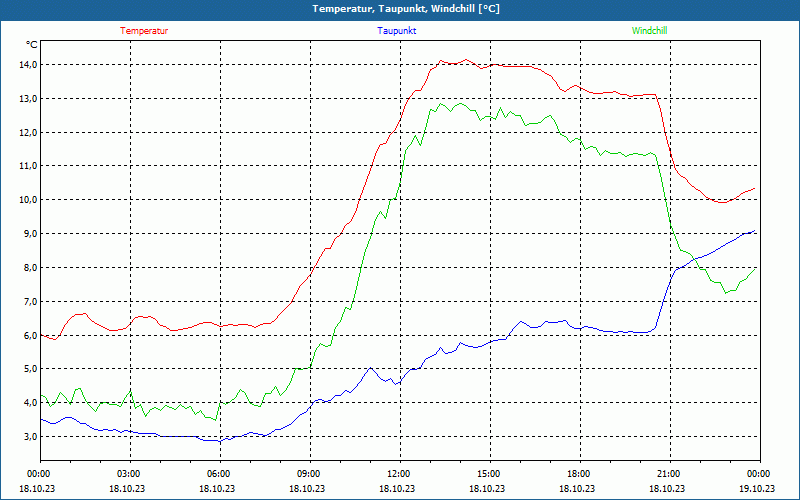
Task: Click the 09:00 time axis label
Action: (308, 474)
